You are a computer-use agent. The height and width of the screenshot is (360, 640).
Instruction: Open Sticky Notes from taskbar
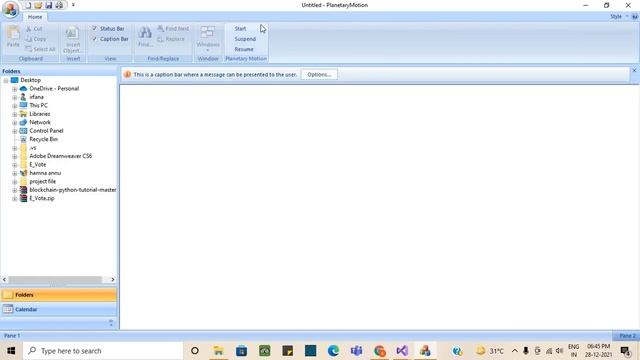[x=287, y=351]
